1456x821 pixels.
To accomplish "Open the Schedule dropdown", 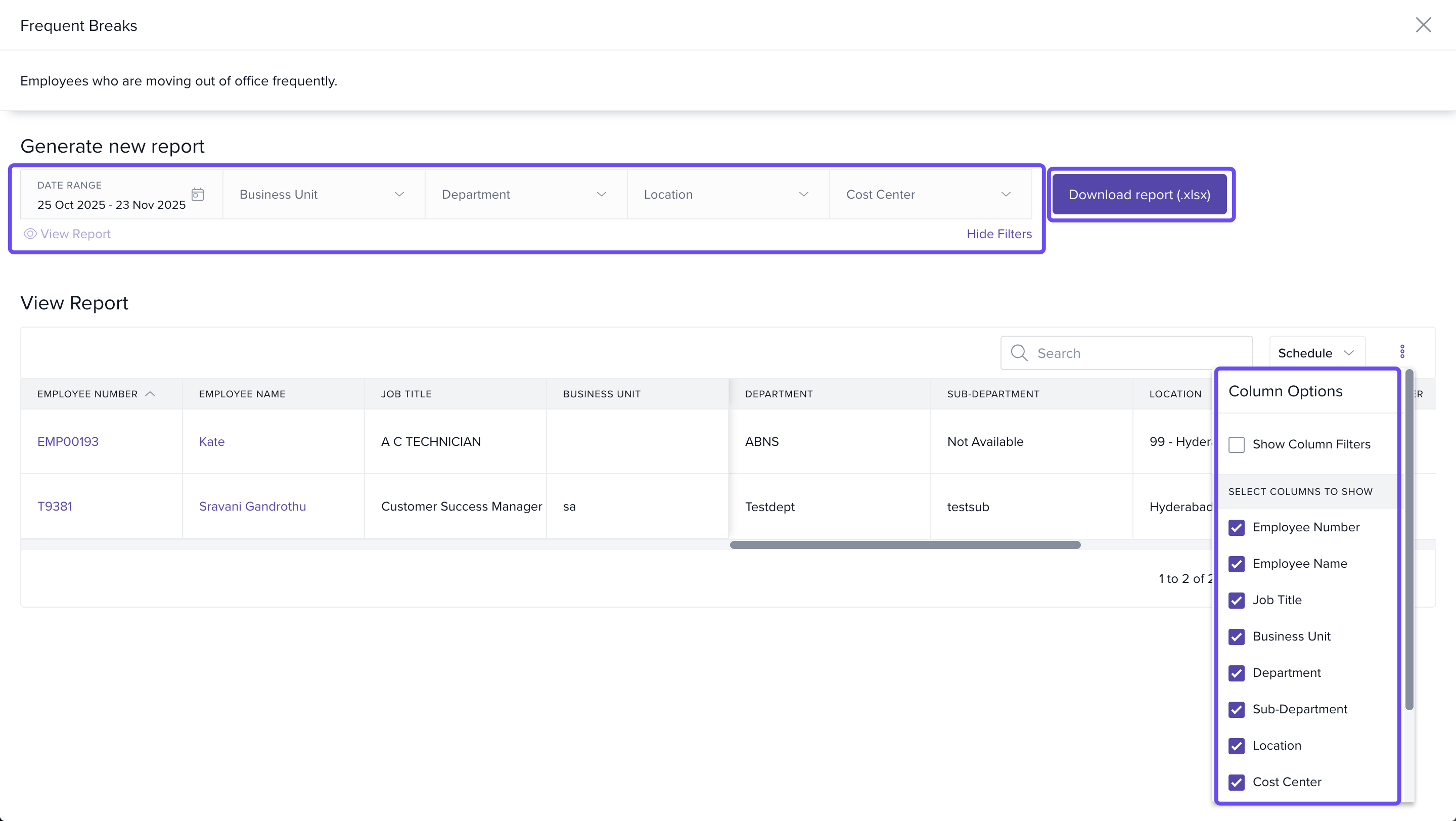I will [x=1316, y=353].
